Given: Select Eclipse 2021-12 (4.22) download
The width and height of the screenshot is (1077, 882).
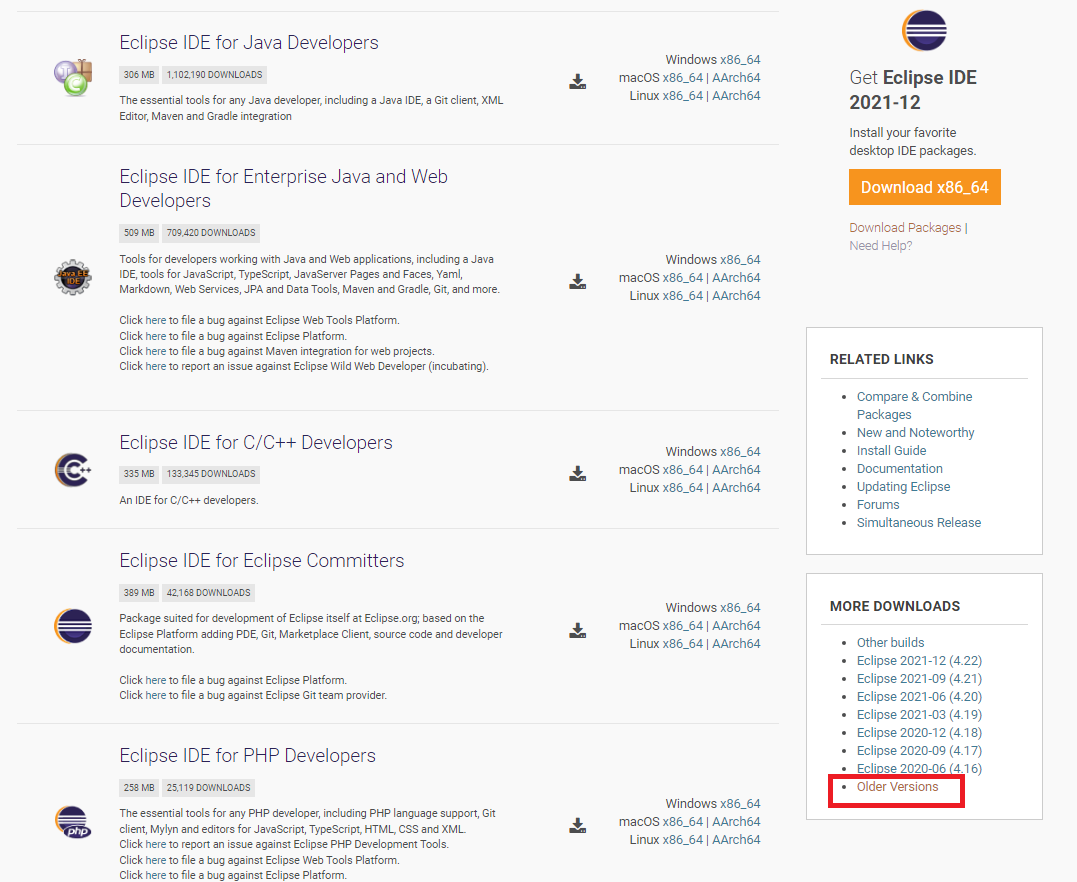Looking at the screenshot, I should click(x=919, y=661).
